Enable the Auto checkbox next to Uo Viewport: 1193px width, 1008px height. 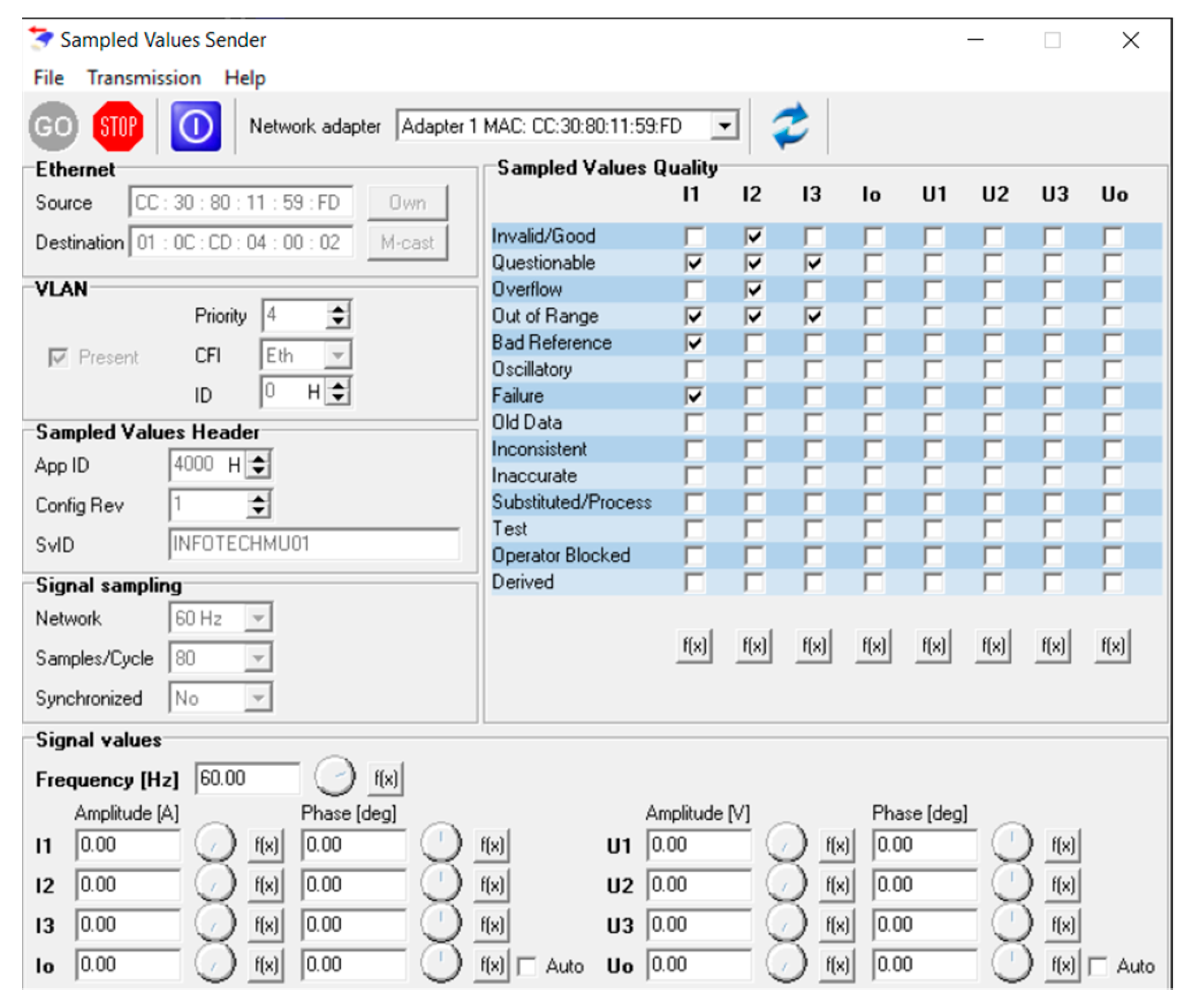(1097, 966)
